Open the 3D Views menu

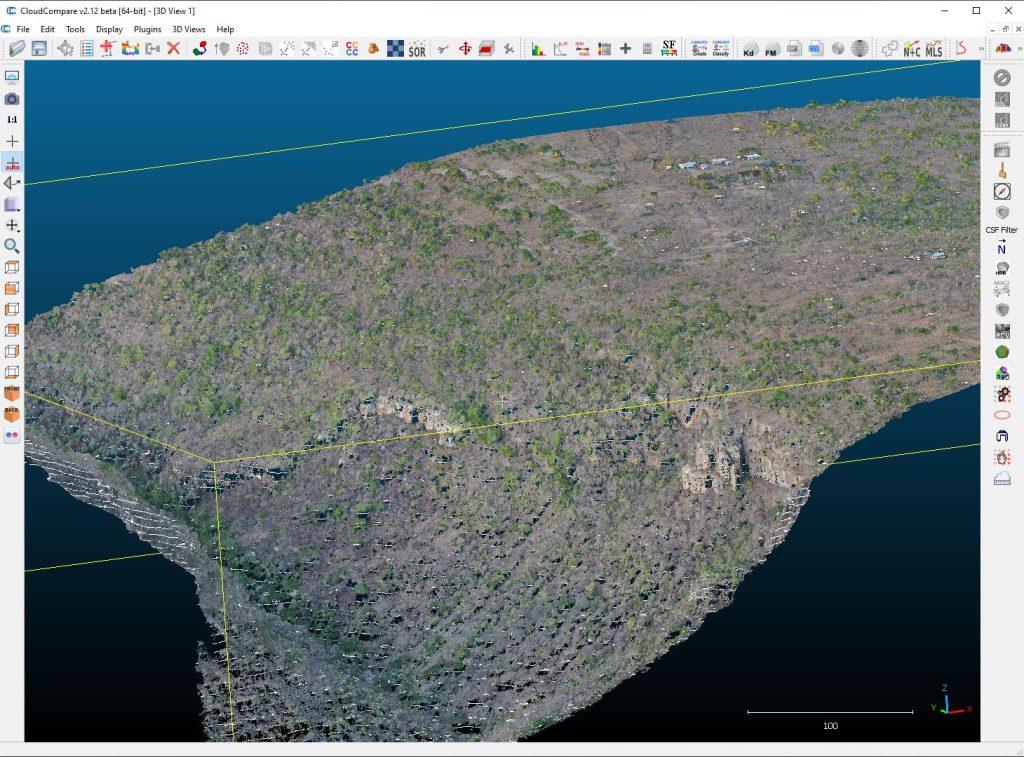point(189,29)
